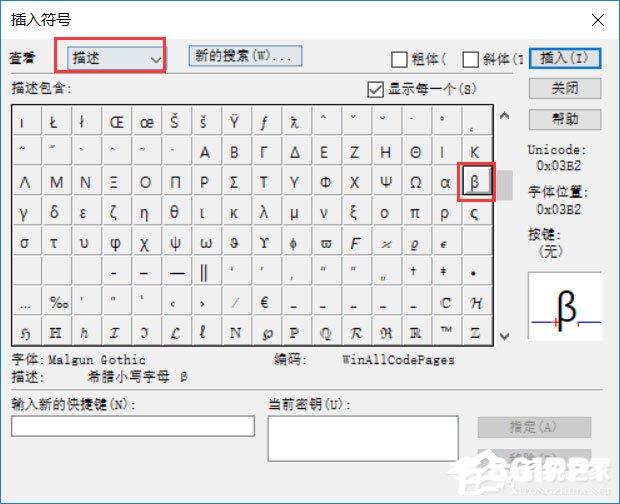Enable the 粗体 bold checkbox
The height and width of the screenshot is (504, 620).
pyautogui.click(x=399, y=60)
